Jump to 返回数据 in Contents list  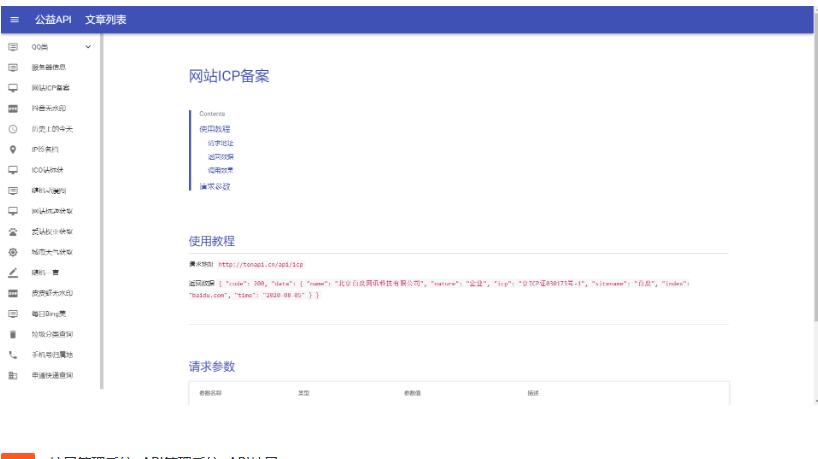pos(221,156)
